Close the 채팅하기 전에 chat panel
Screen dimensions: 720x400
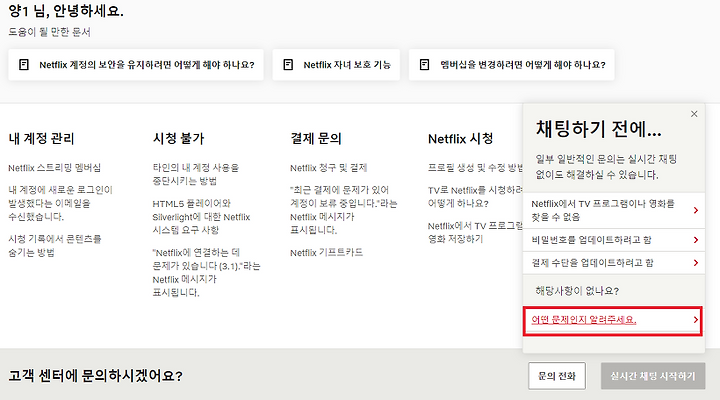click(x=694, y=114)
